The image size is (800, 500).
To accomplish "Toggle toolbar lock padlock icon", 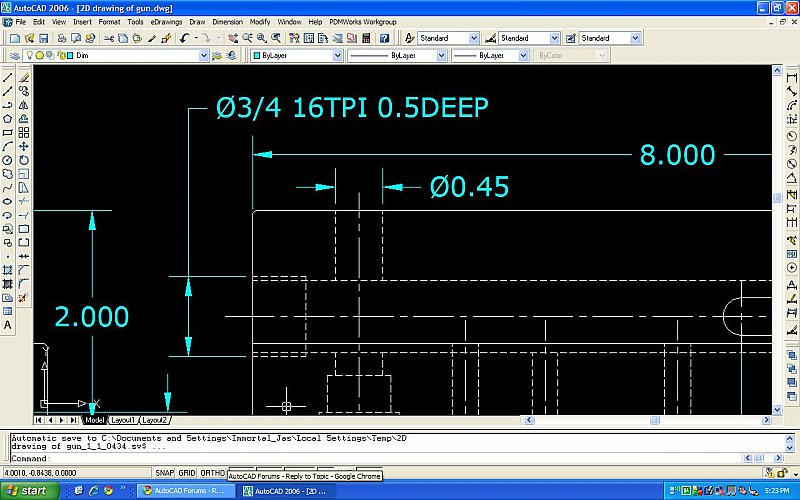I will (x=782, y=473).
